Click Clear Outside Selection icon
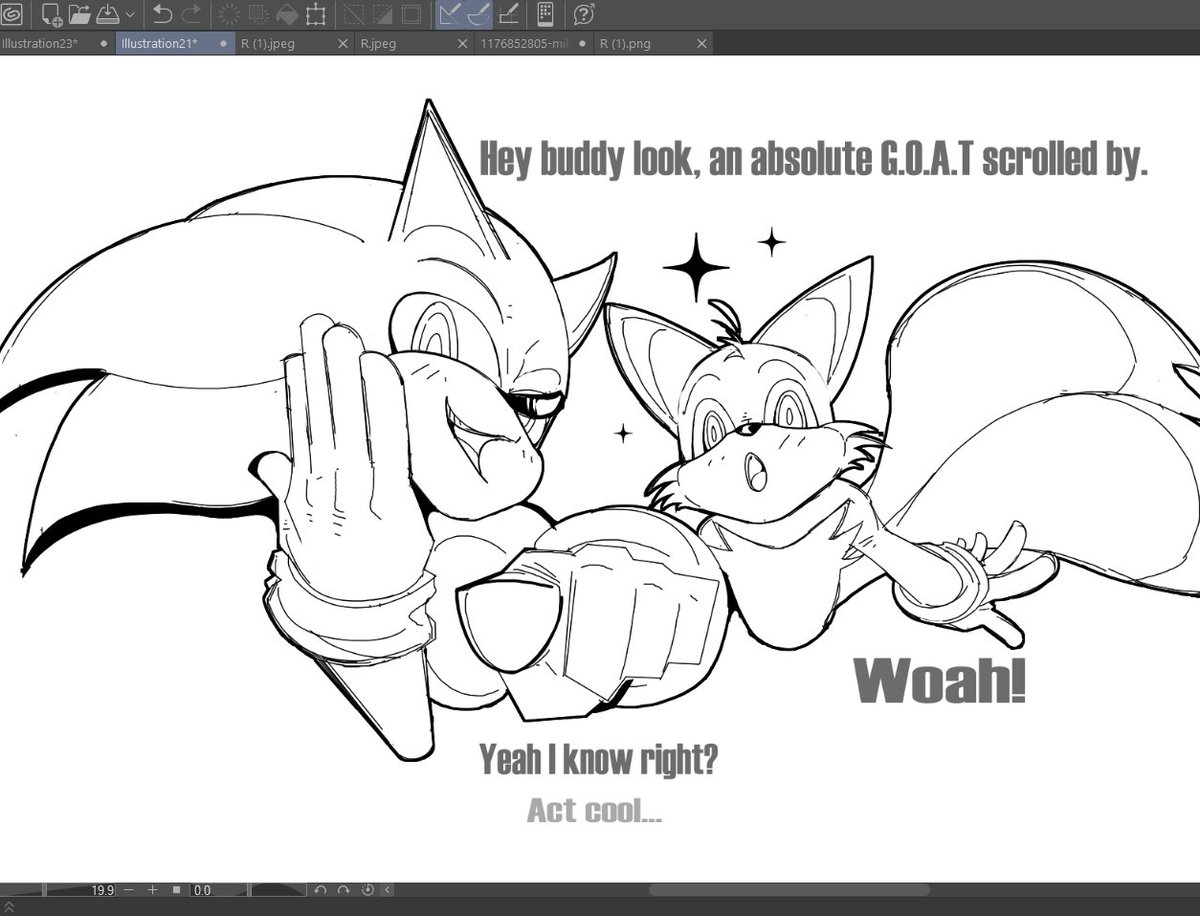The width and height of the screenshot is (1200, 916). click(x=257, y=15)
